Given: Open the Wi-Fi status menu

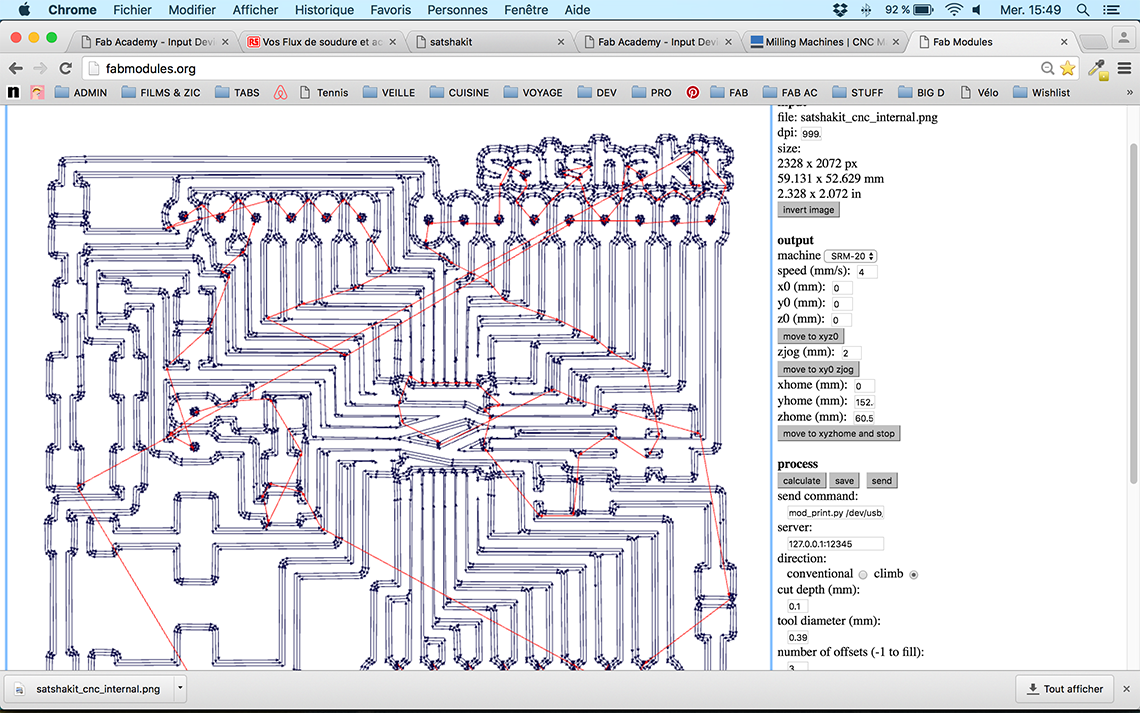Looking at the screenshot, I should [x=954, y=9].
